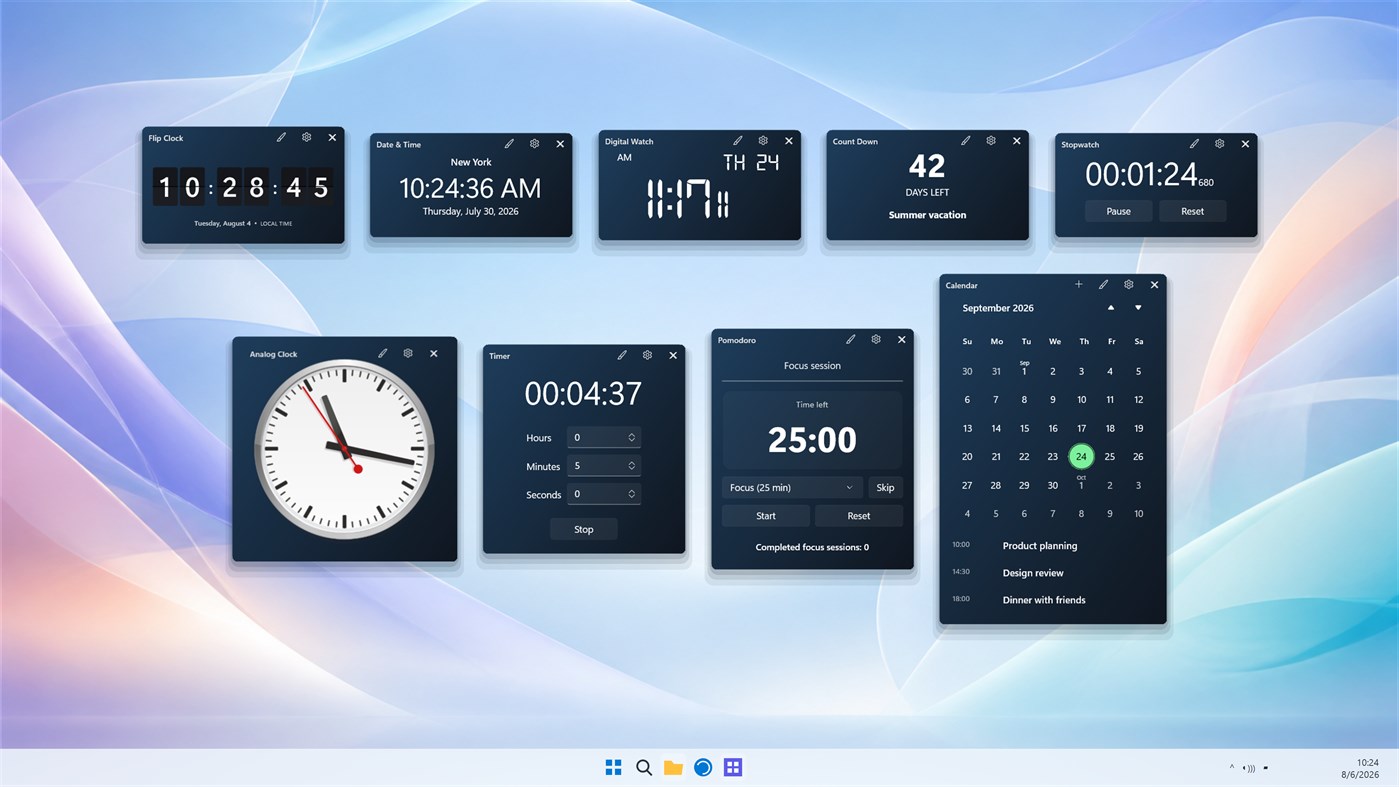Open settings gear on Date & Time widget
The height and width of the screenshot is (787, 1399).
[535, 144]
